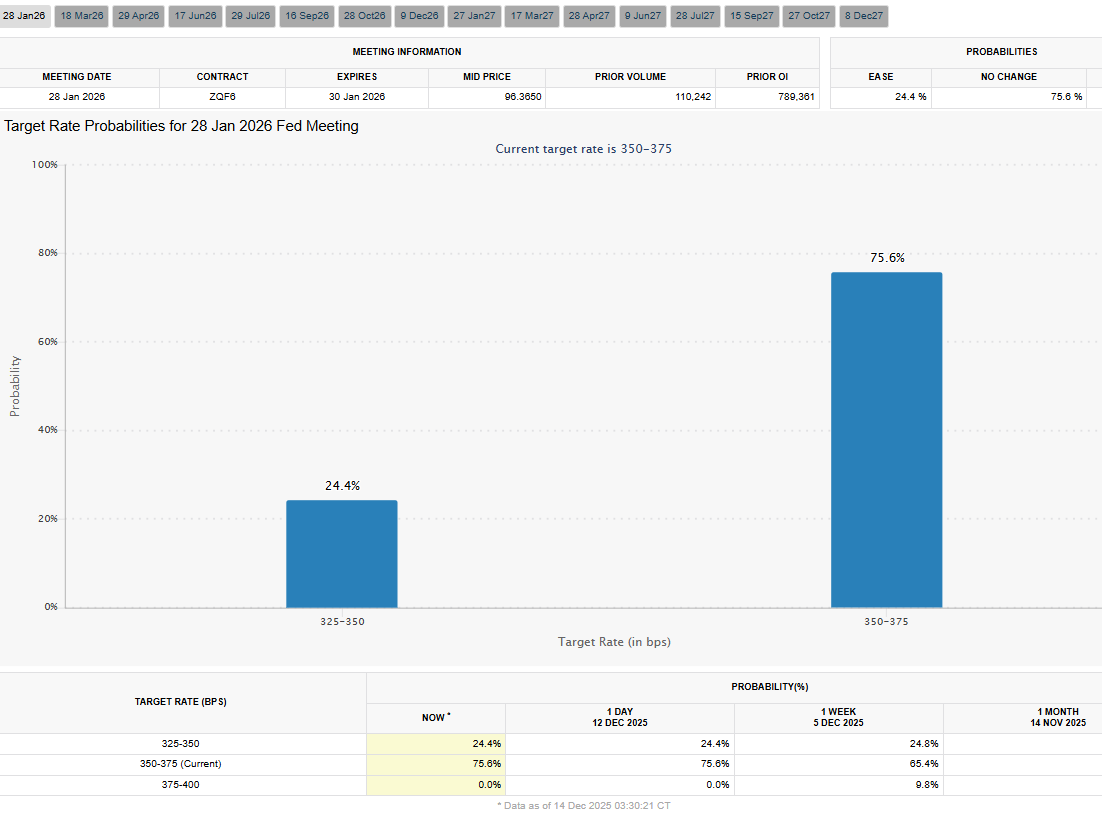
Task: Click the MEETING INFORMATION section header
Action: point(407,52)
